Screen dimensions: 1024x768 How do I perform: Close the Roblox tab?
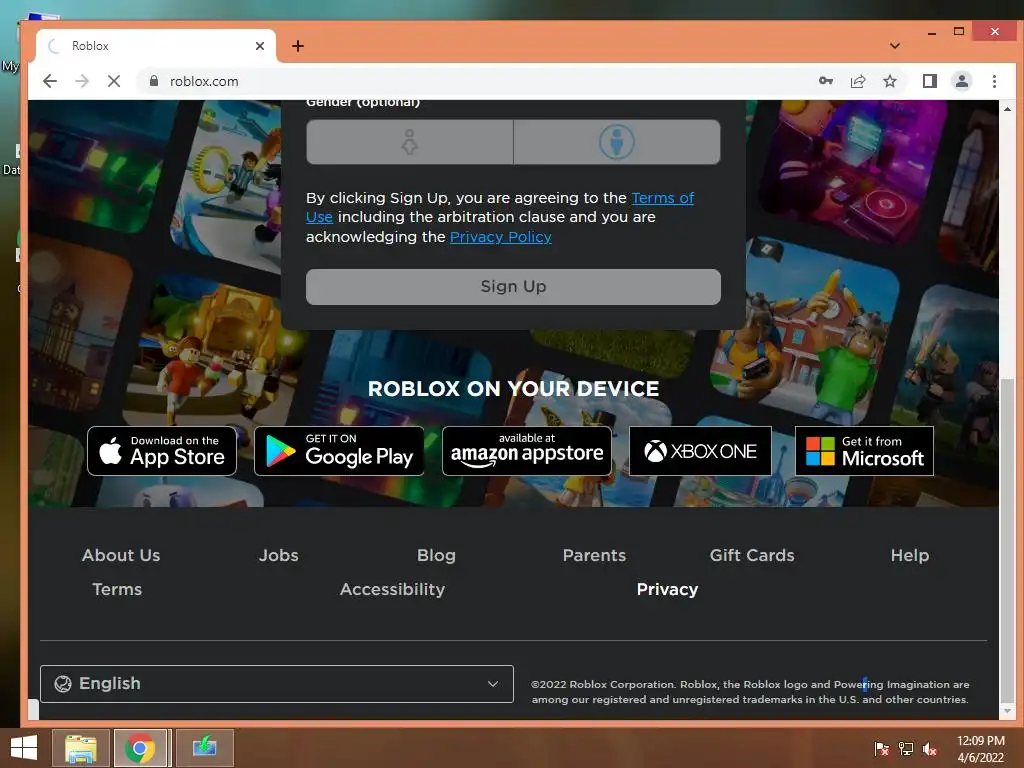260,46
